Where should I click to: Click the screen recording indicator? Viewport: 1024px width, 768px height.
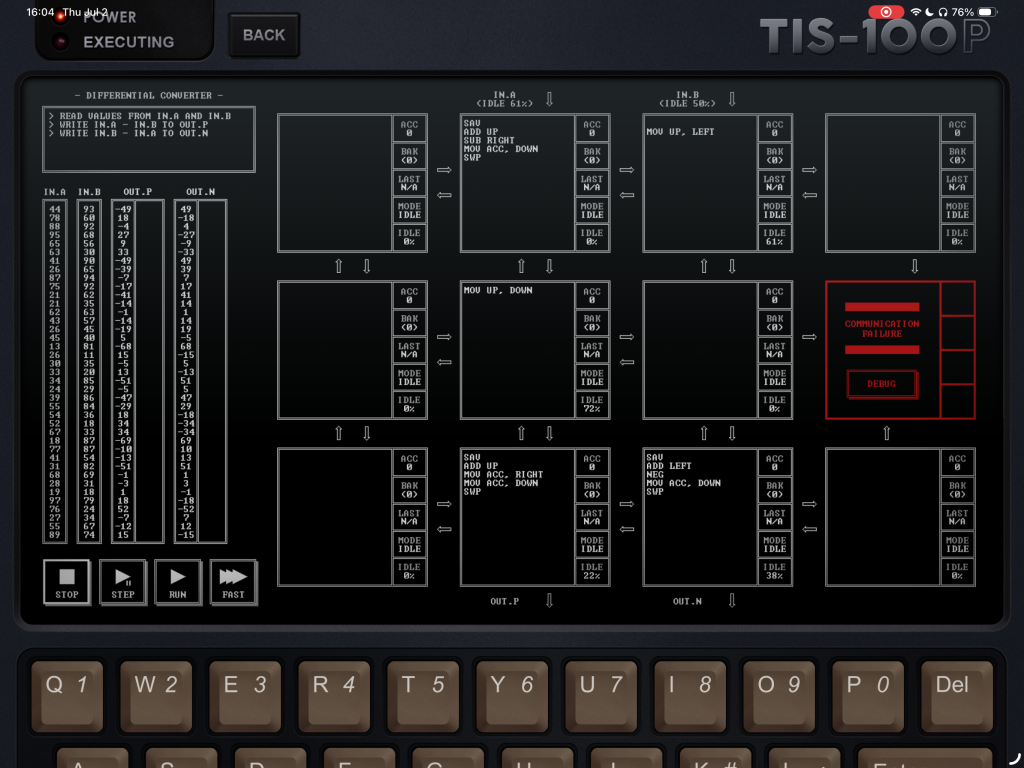click(x=886, y=12)
